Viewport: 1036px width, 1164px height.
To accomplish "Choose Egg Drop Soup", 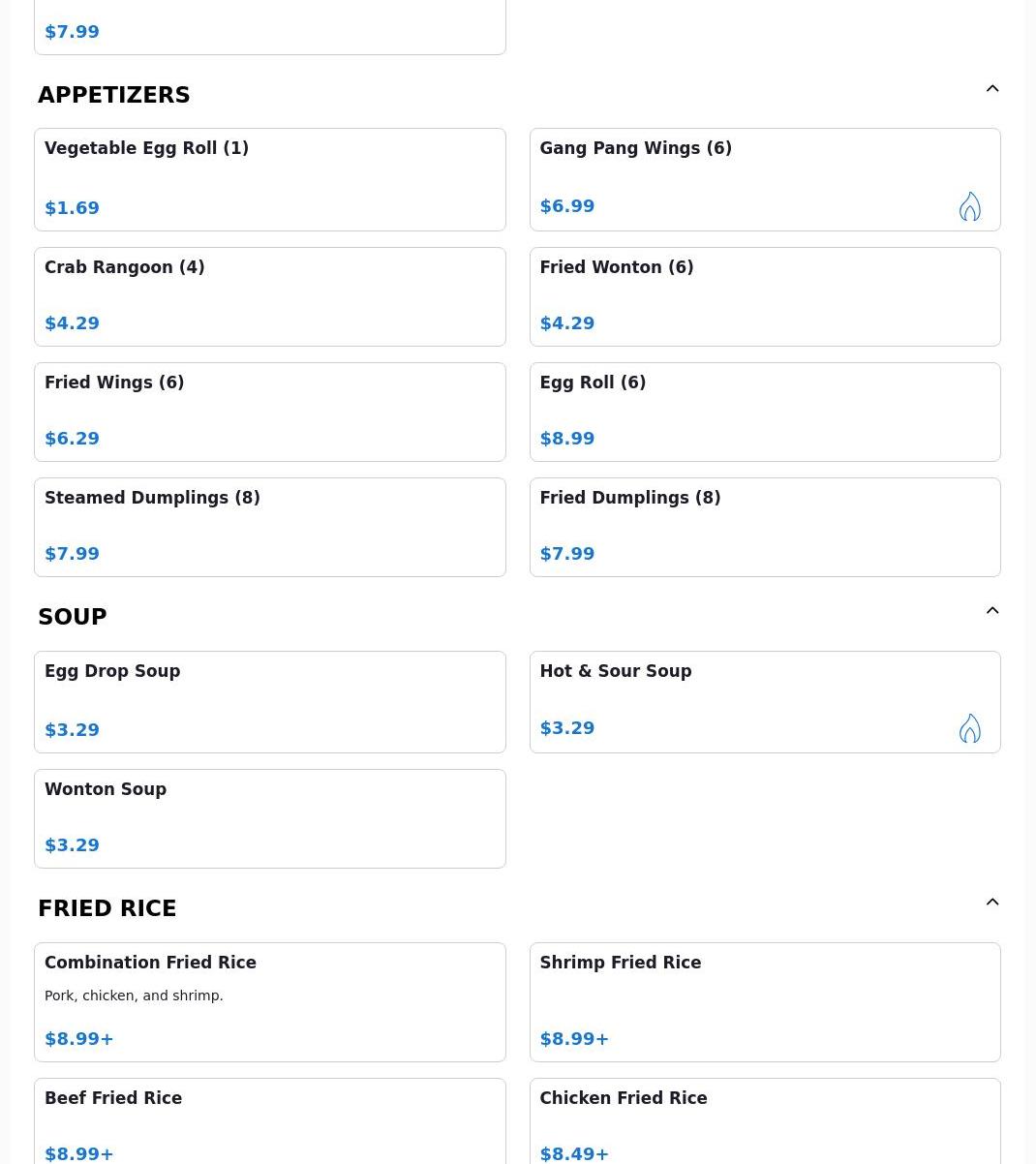I will click(270, 702).
